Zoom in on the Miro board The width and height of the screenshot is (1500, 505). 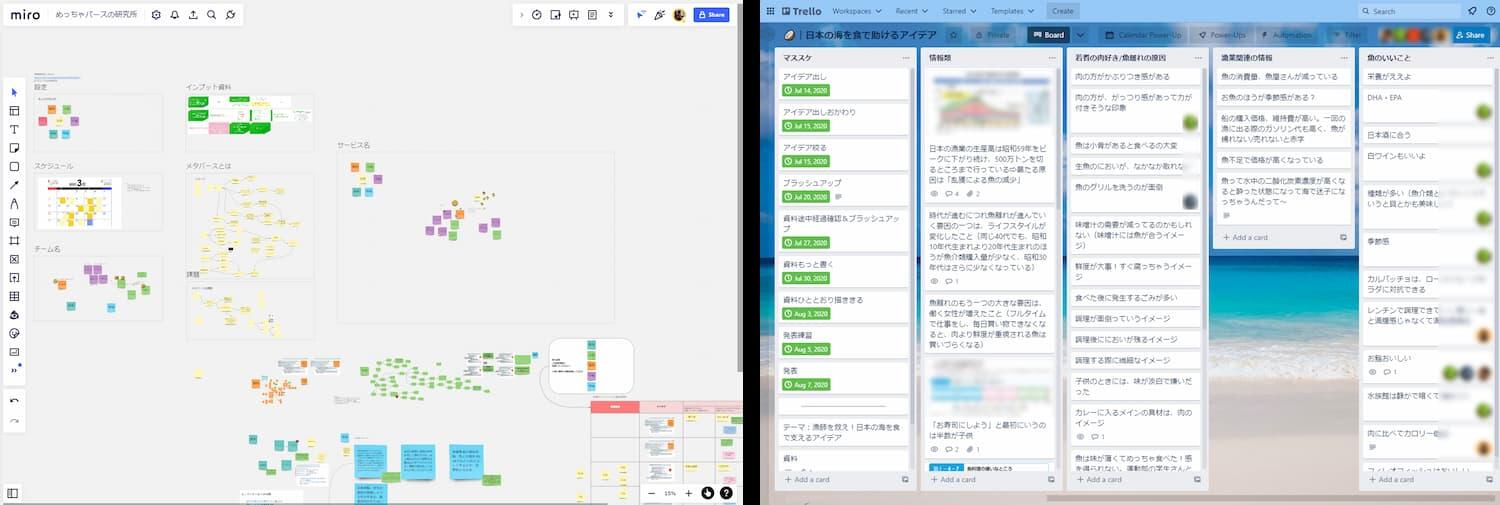click(x=688, y=493)
